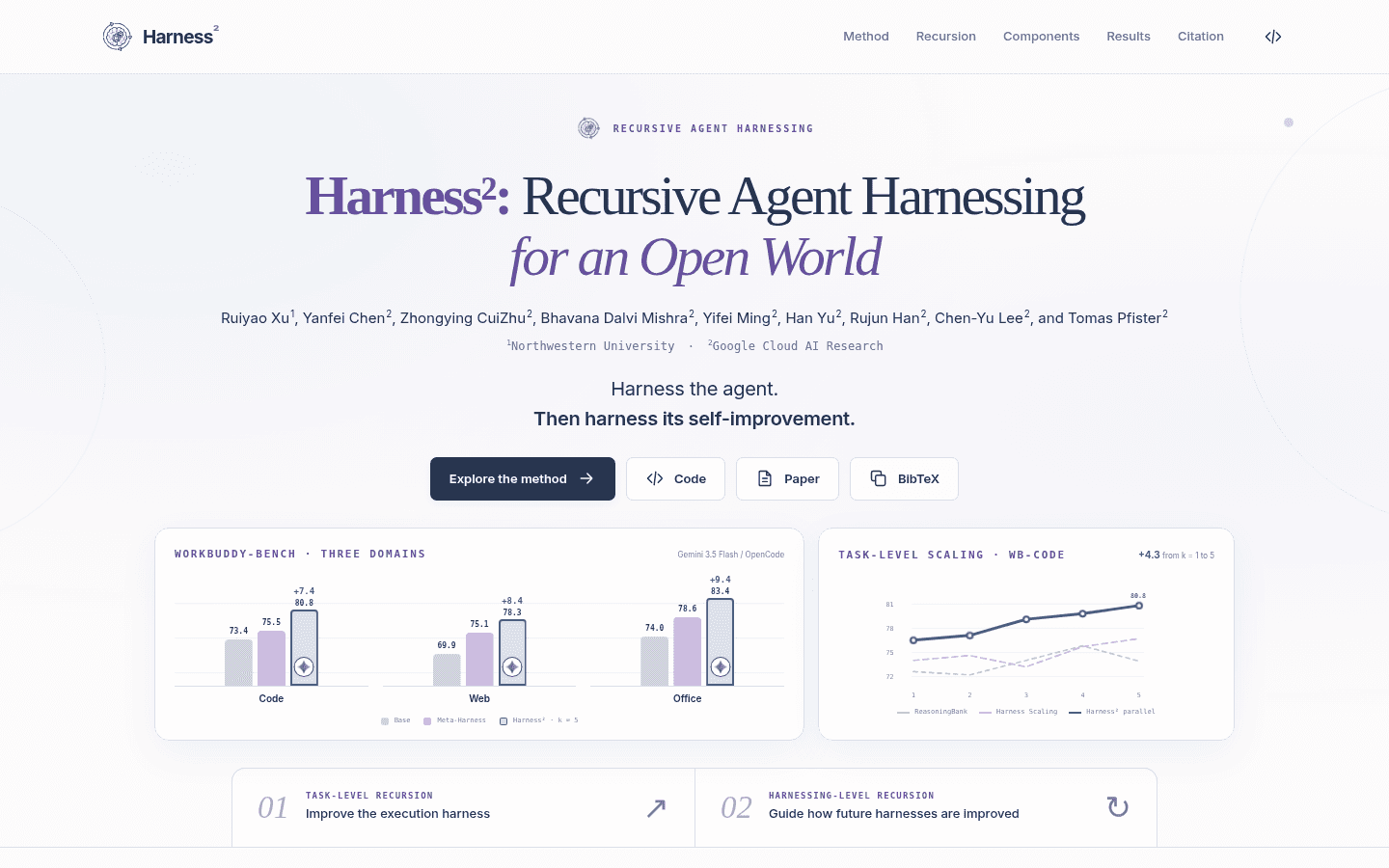This screenshot has width=1389, height=868.
Task: Click the Harness Scaling legend entry
Action: tap(1018, 712)
